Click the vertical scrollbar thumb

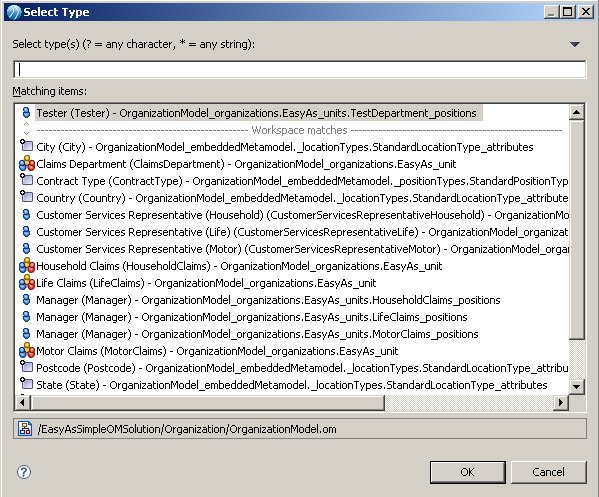(576, 230)
